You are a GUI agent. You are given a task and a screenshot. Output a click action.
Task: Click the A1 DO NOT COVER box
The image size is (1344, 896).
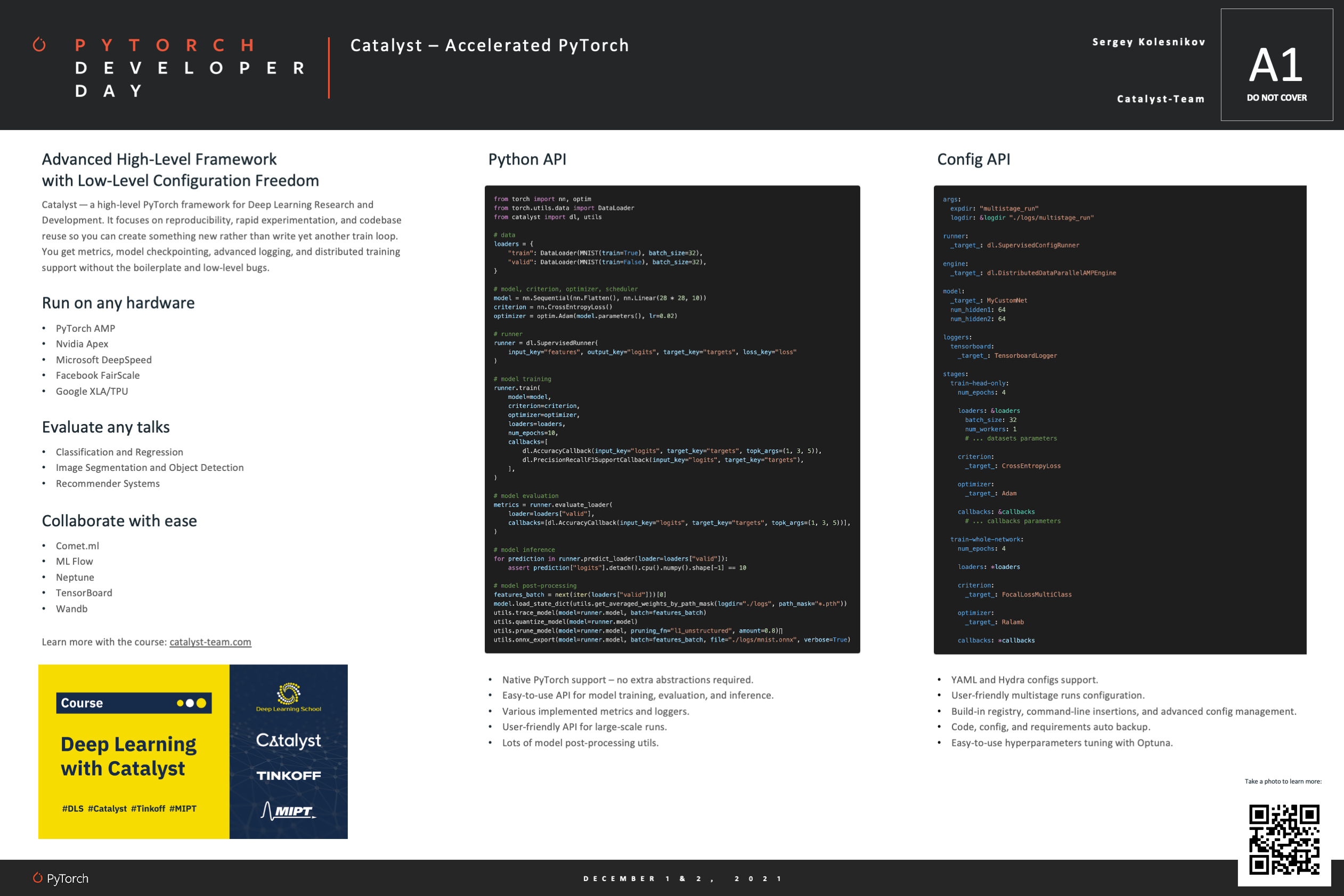pyautogui.click(x=1276, y=64)
